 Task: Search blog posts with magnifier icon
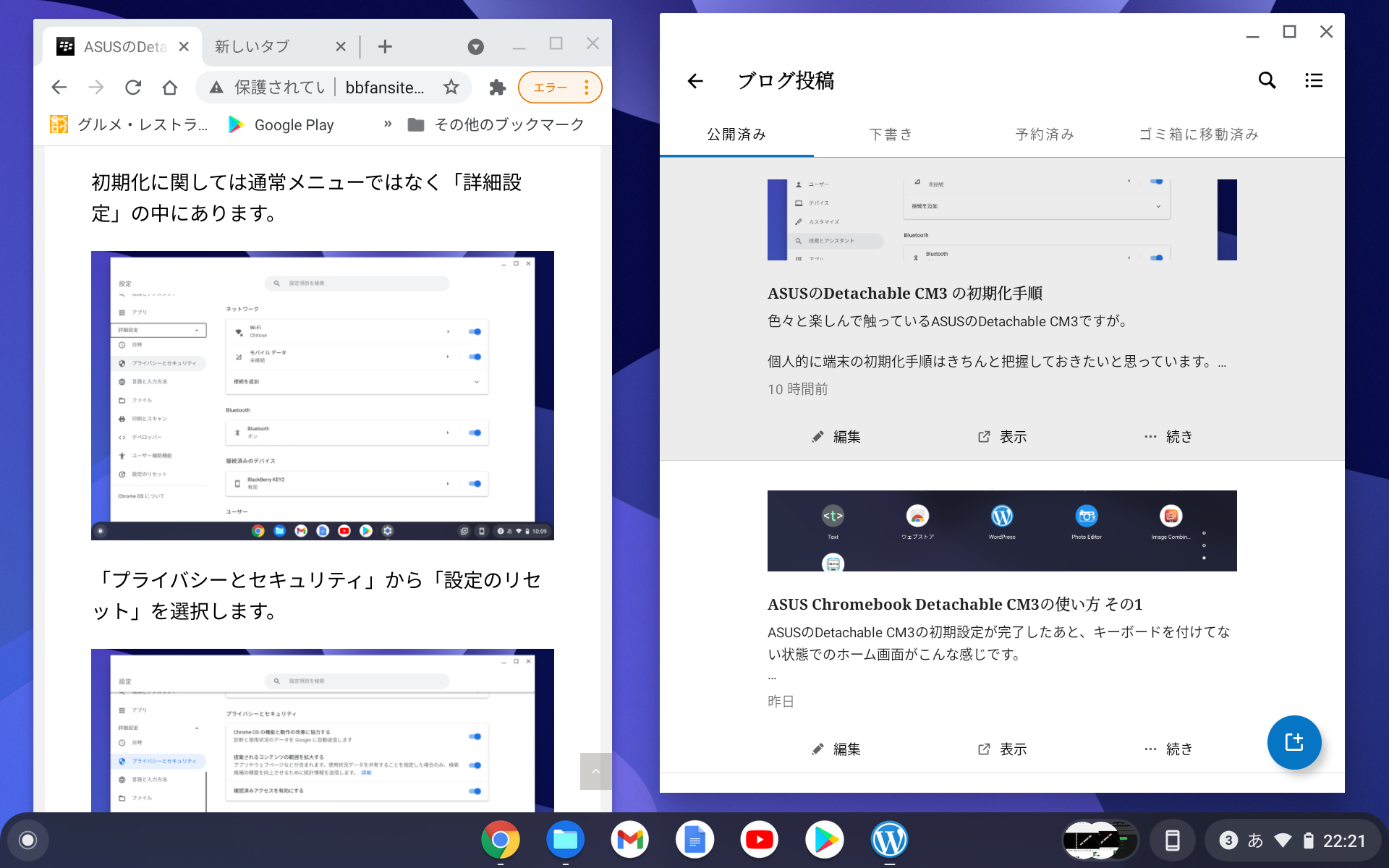coord(1267,80)
